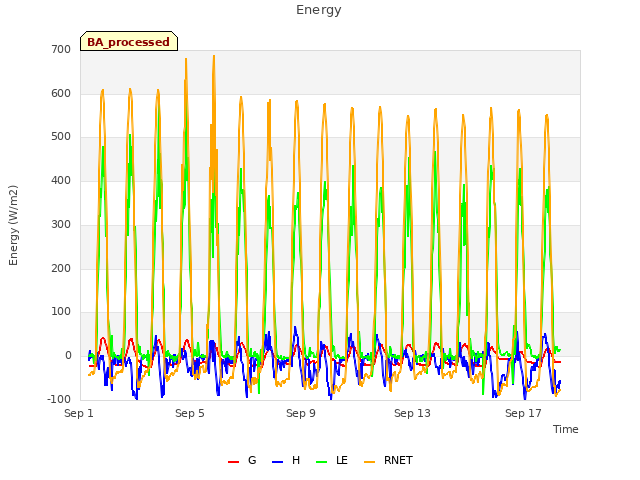Click the orange RNET legend swatch
The height and width of the screenshot is (480, 640).
pos(369,462)
